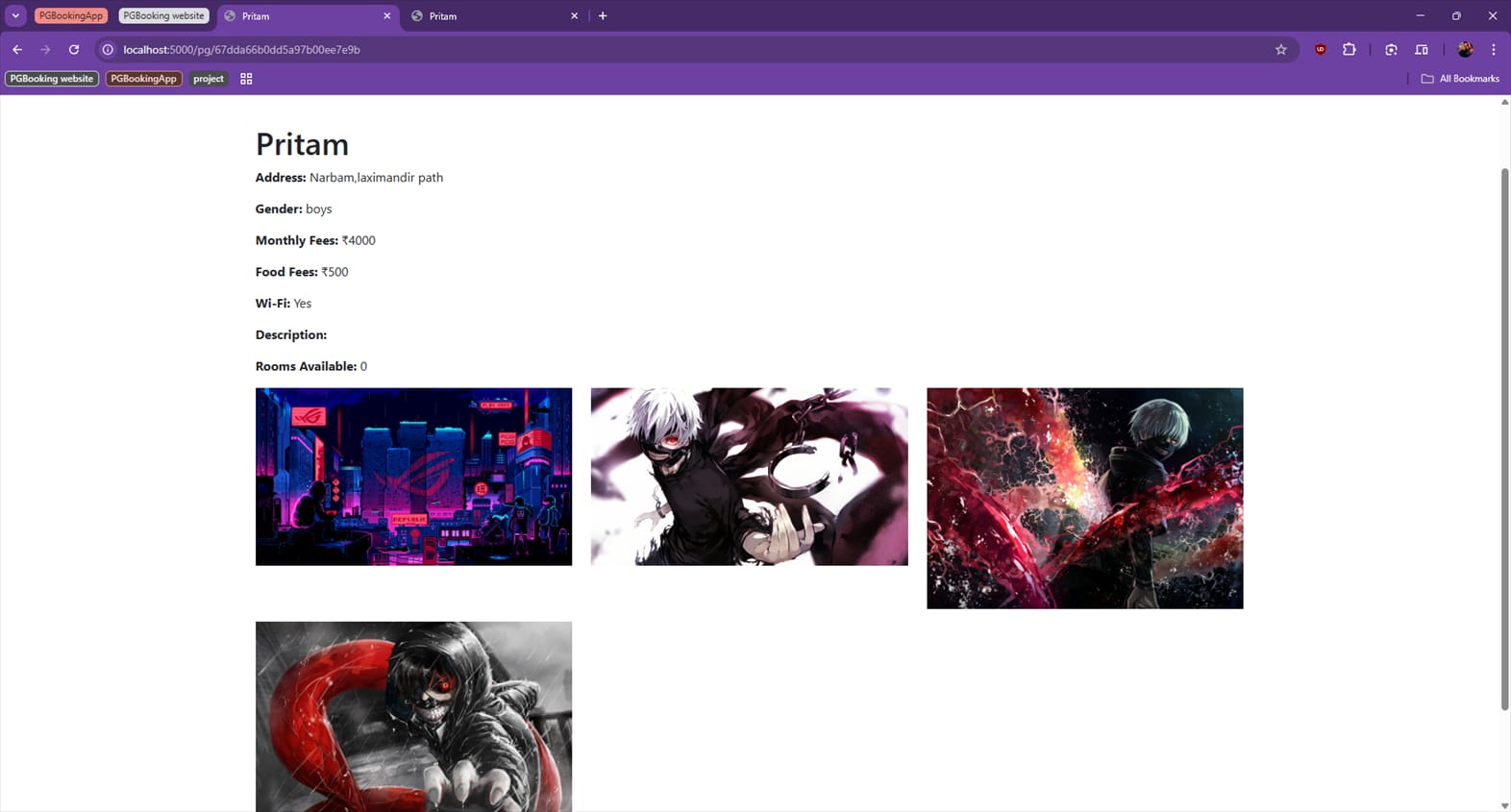The image size is (1511, 812).
Task: Open the black-and-red rain character image
Action: [413, 717]
